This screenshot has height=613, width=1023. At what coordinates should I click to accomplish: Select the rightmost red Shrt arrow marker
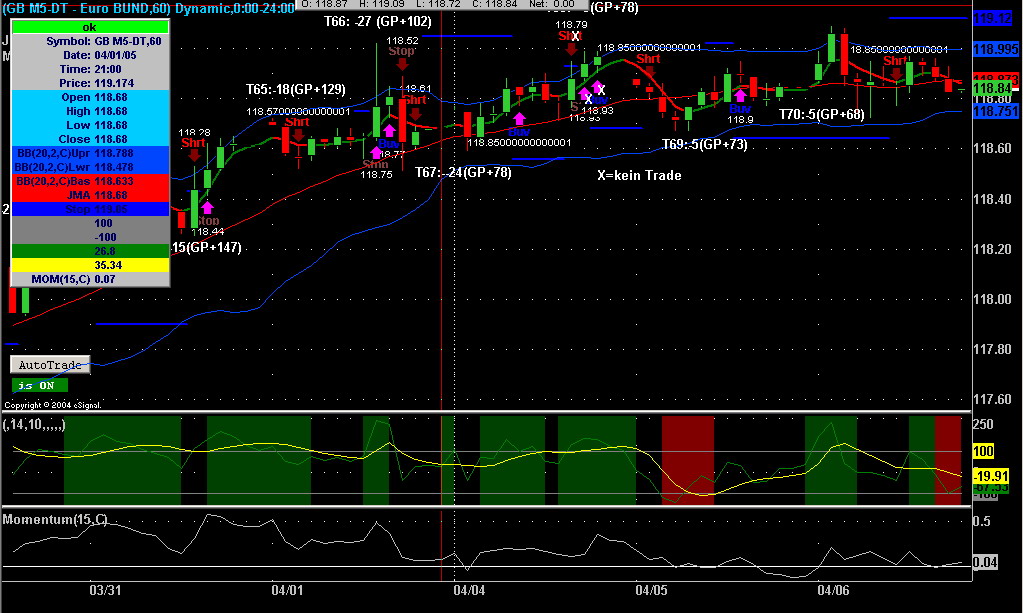pyautogui.click(x=895, y=73)
